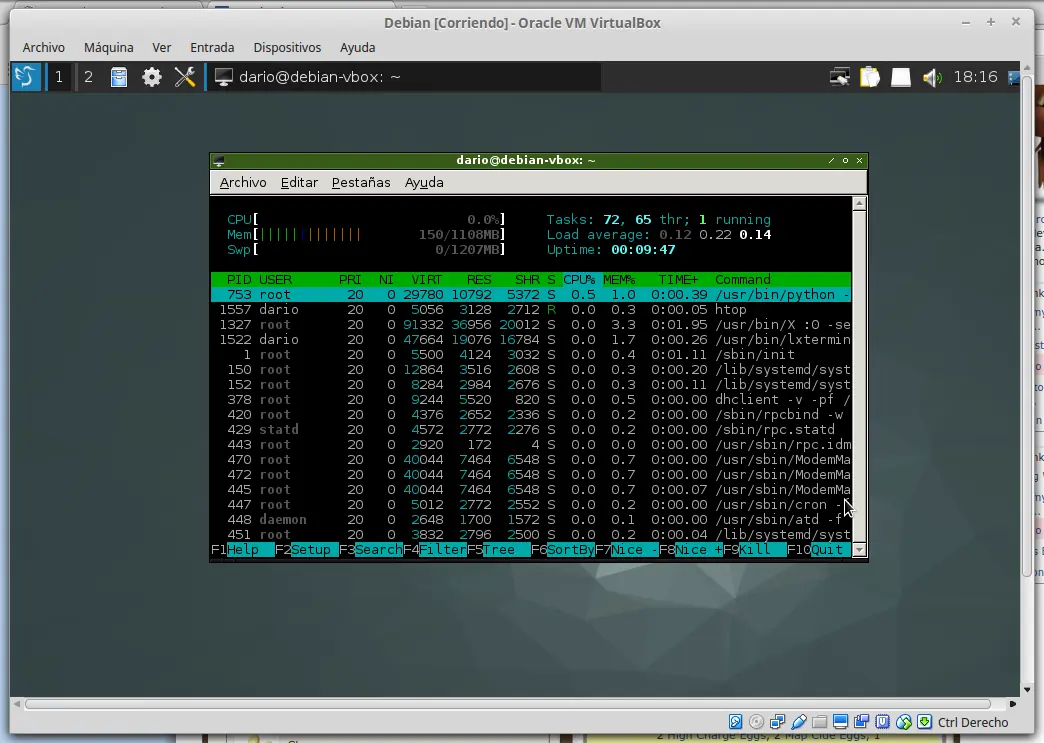The height and width of the screenshot is (743, 1044).
Task: Click the optical disc indicator icon
Action: tap(756, 722)
